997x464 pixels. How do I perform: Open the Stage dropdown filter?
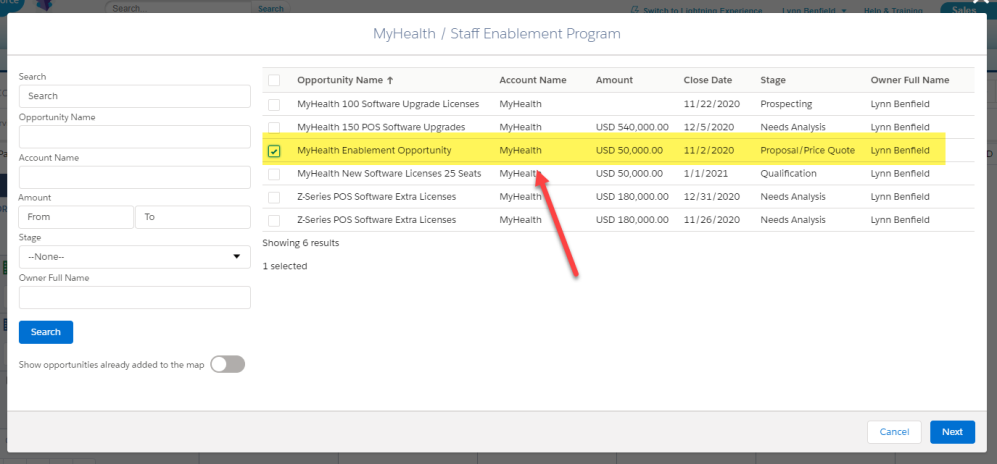135,257
